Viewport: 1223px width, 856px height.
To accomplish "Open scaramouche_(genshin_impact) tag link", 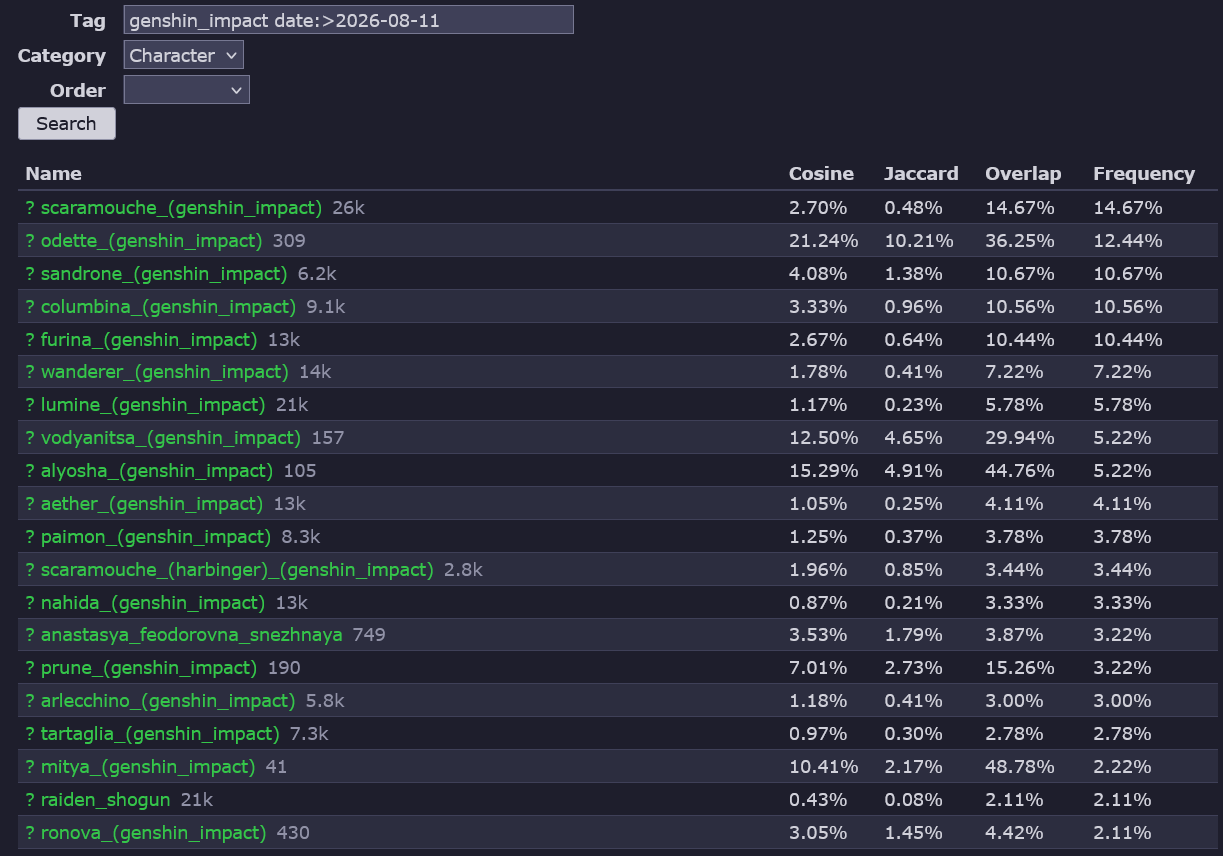I will click(x=181, y=208).
